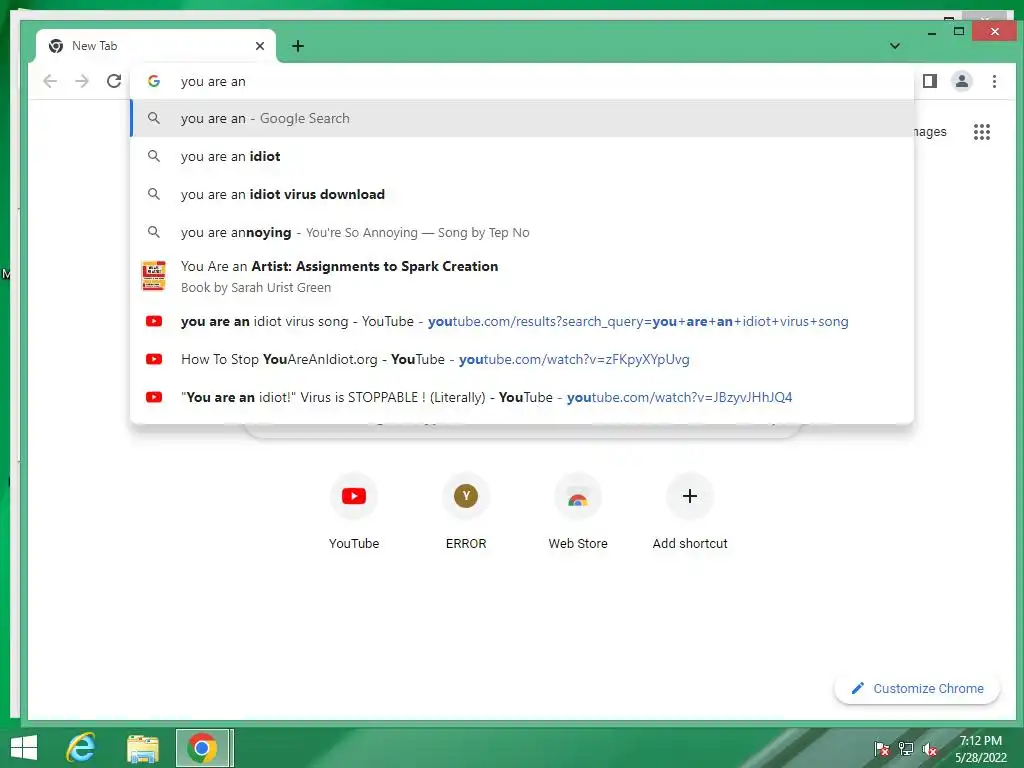The image size is (1024, 768).
Task: Open 'How To Stop YouAreAnIdiot.org' YouTube link
Action: 522,359
